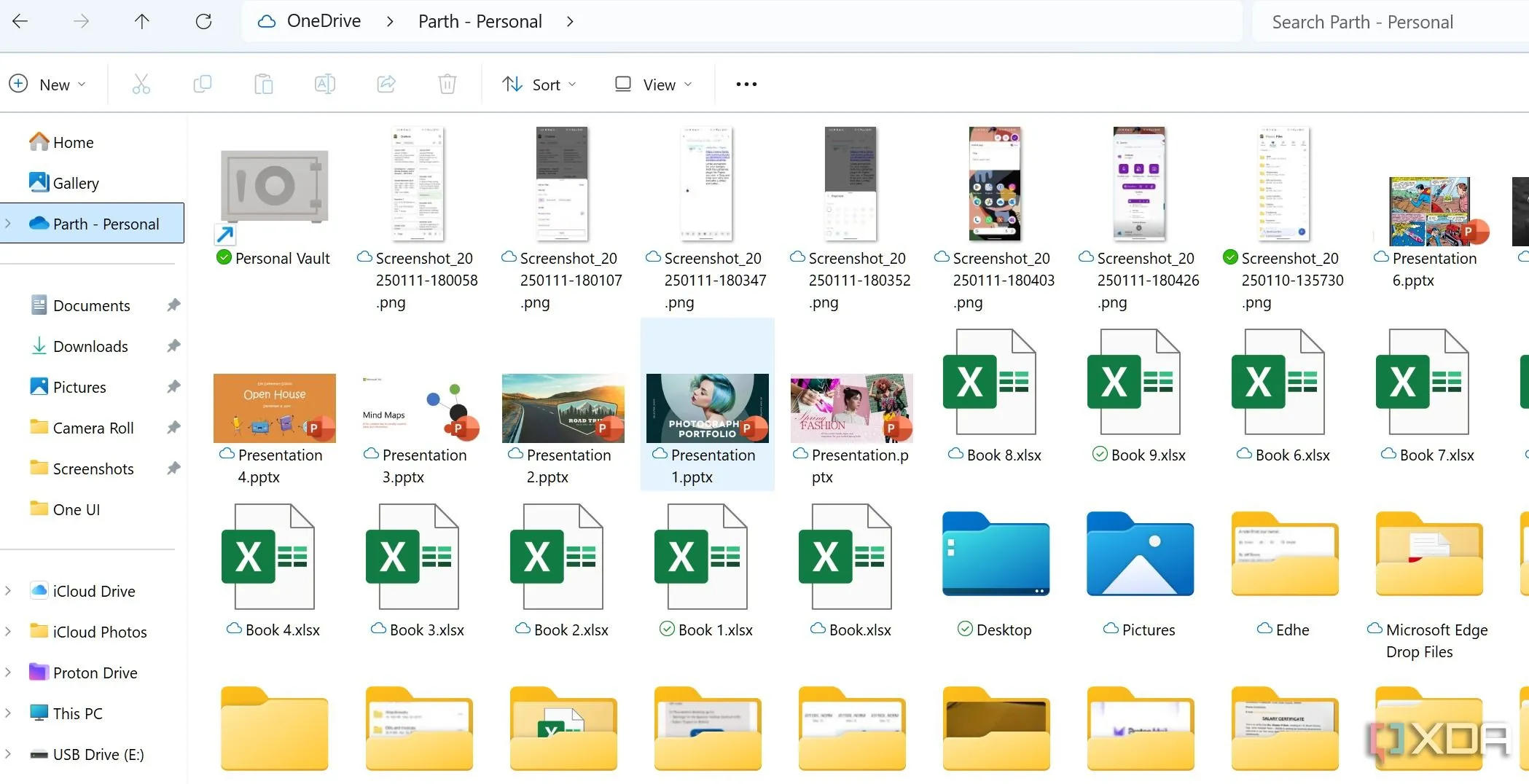Click the Paste clipboard icon
This screenshot has height=784, width=1529.
pos(264,85)
